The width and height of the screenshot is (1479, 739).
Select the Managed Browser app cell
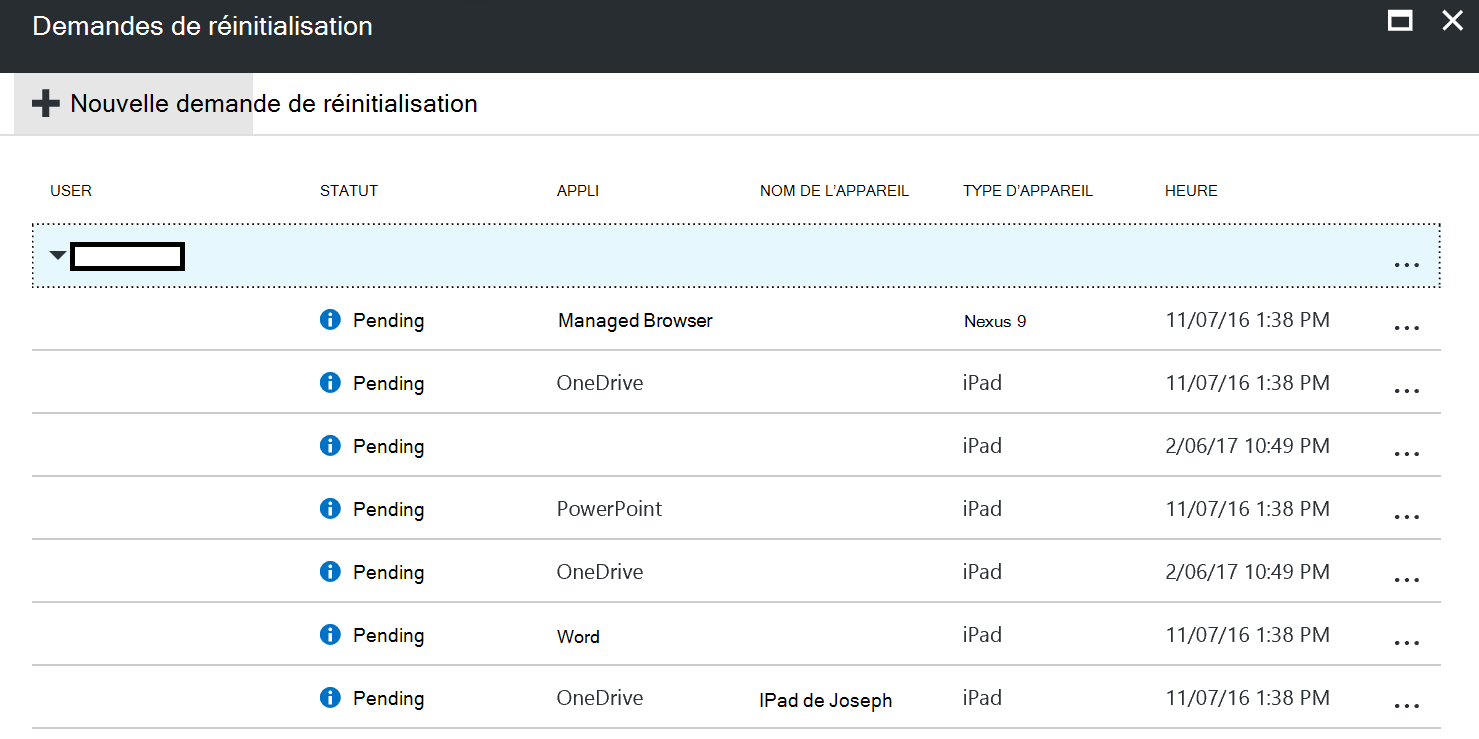pyautogui.click(x=635, y=321)
